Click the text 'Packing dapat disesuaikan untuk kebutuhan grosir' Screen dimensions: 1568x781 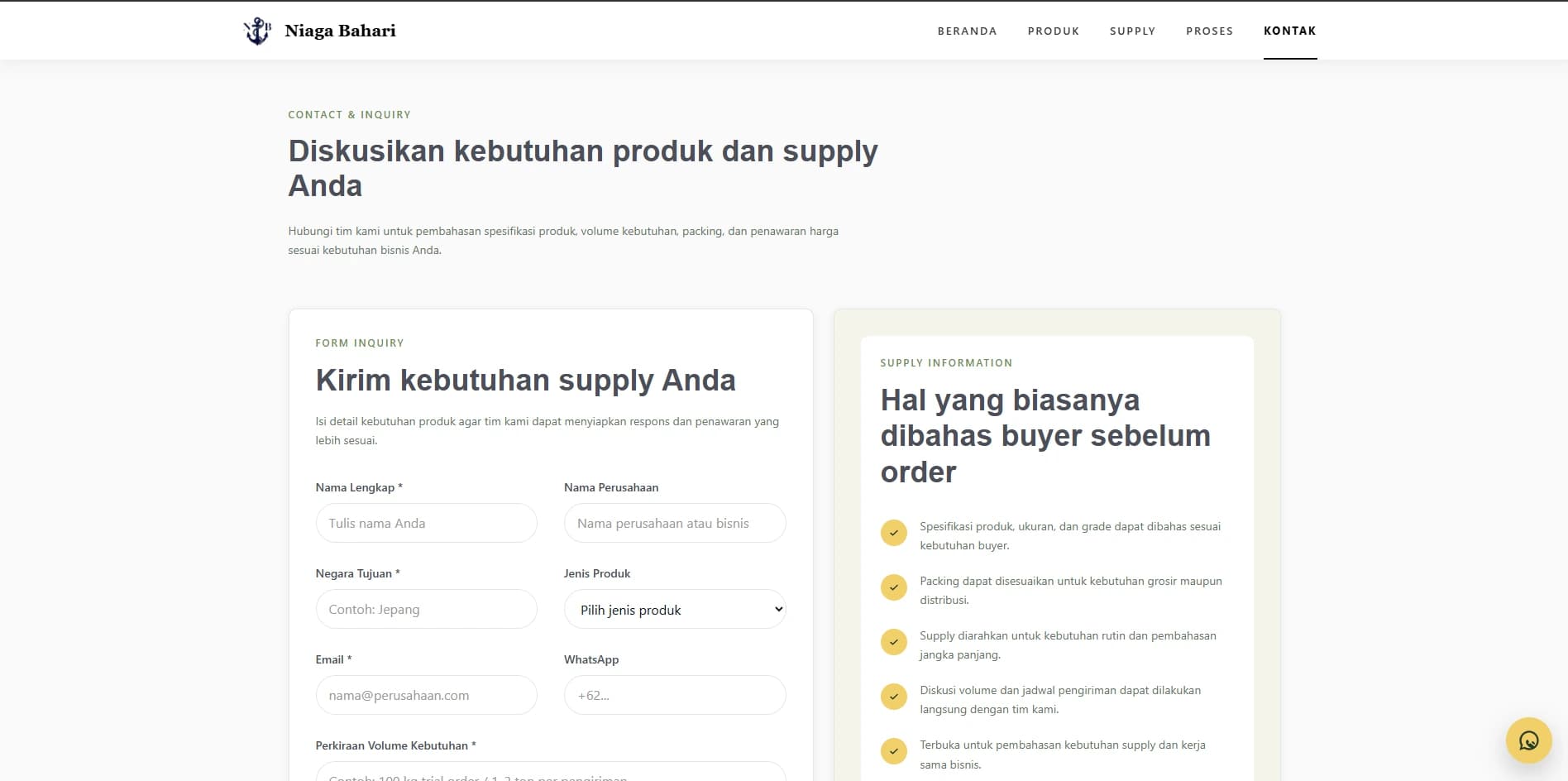point(1071,590)
